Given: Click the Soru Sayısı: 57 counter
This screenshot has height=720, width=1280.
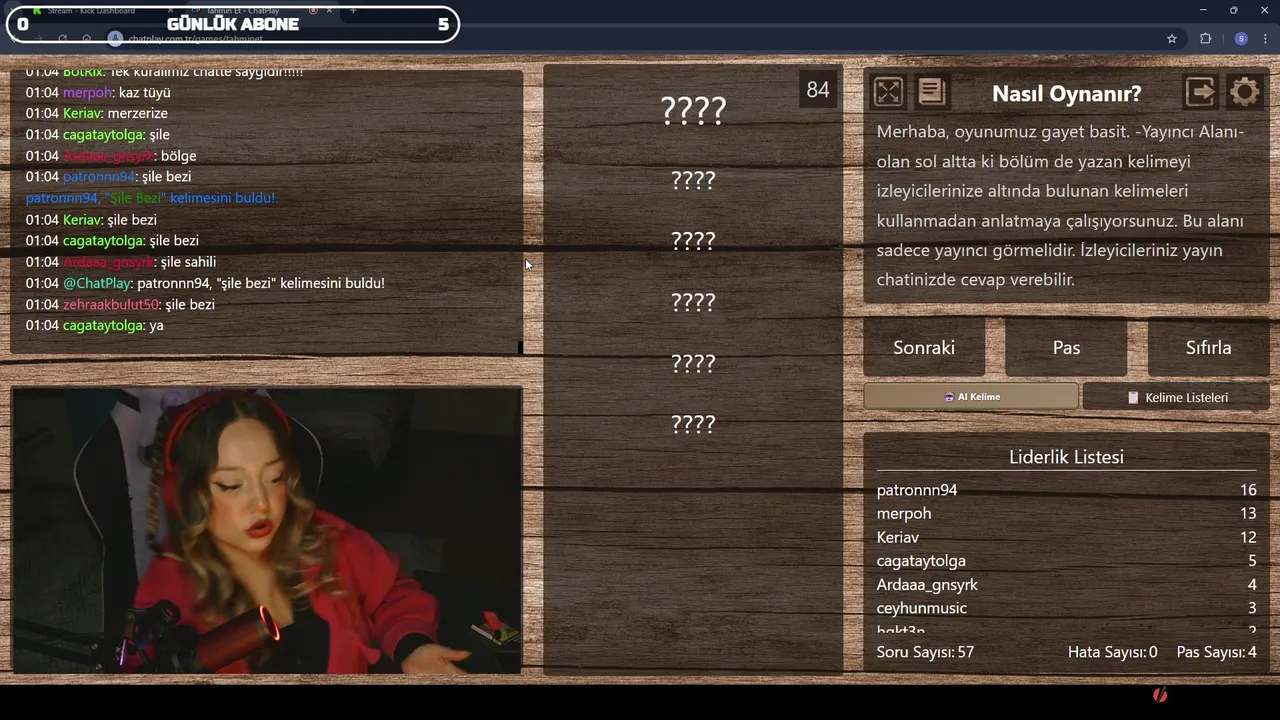Looking at the screenshot, I should click(925, 652).
